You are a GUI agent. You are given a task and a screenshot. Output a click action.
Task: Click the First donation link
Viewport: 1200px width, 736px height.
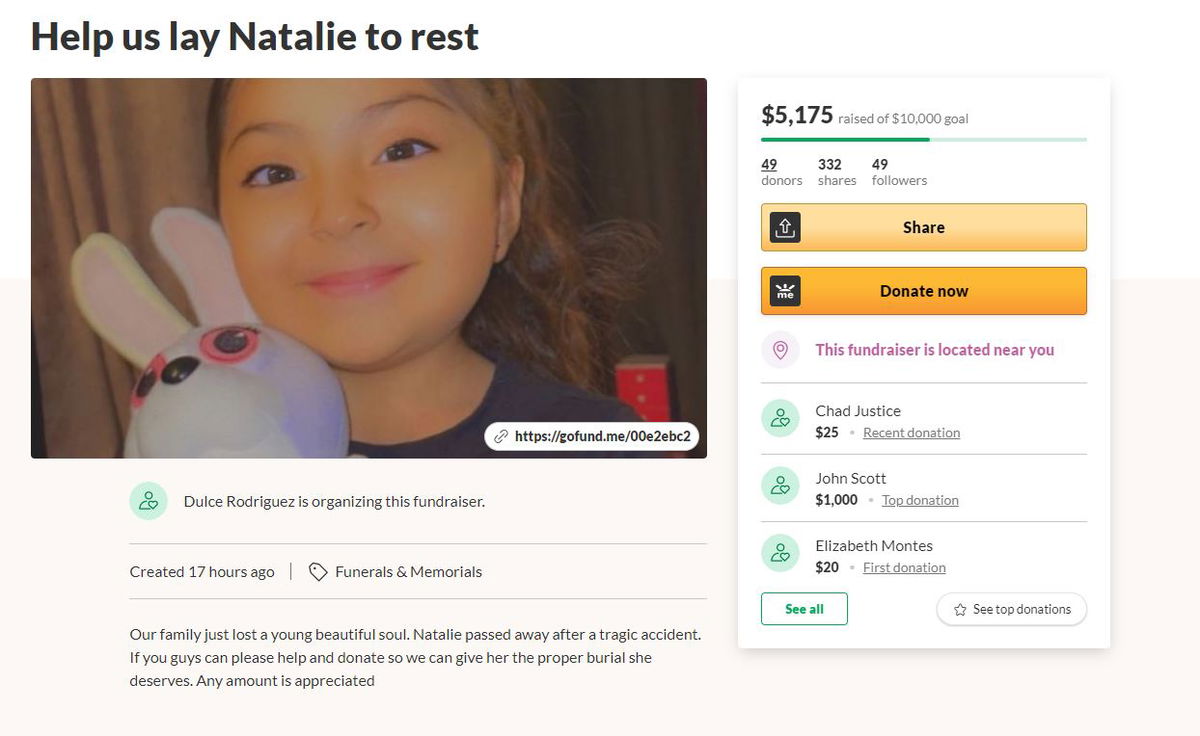tap(904, 568)
